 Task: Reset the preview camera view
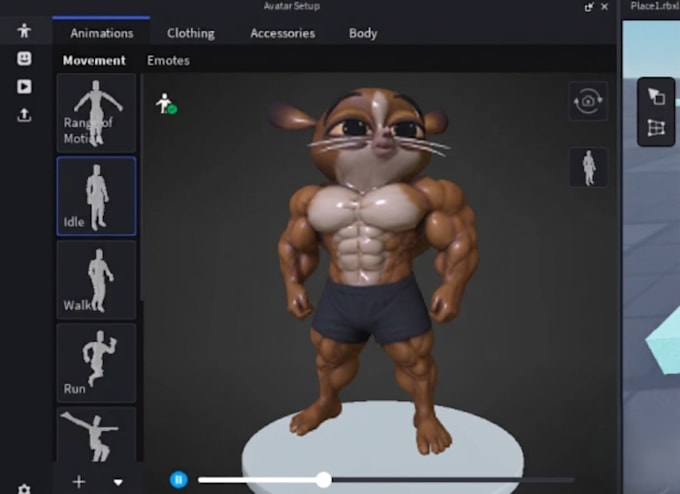pyautogui.click(x=588, y=101)
